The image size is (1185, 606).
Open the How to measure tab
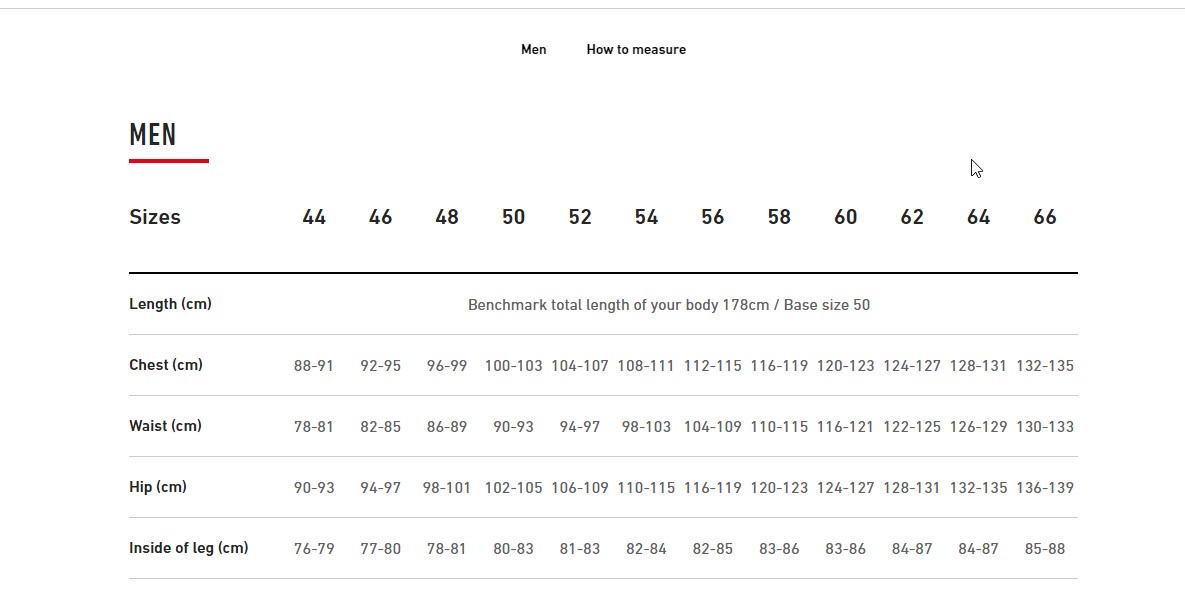tap(636, 49)
